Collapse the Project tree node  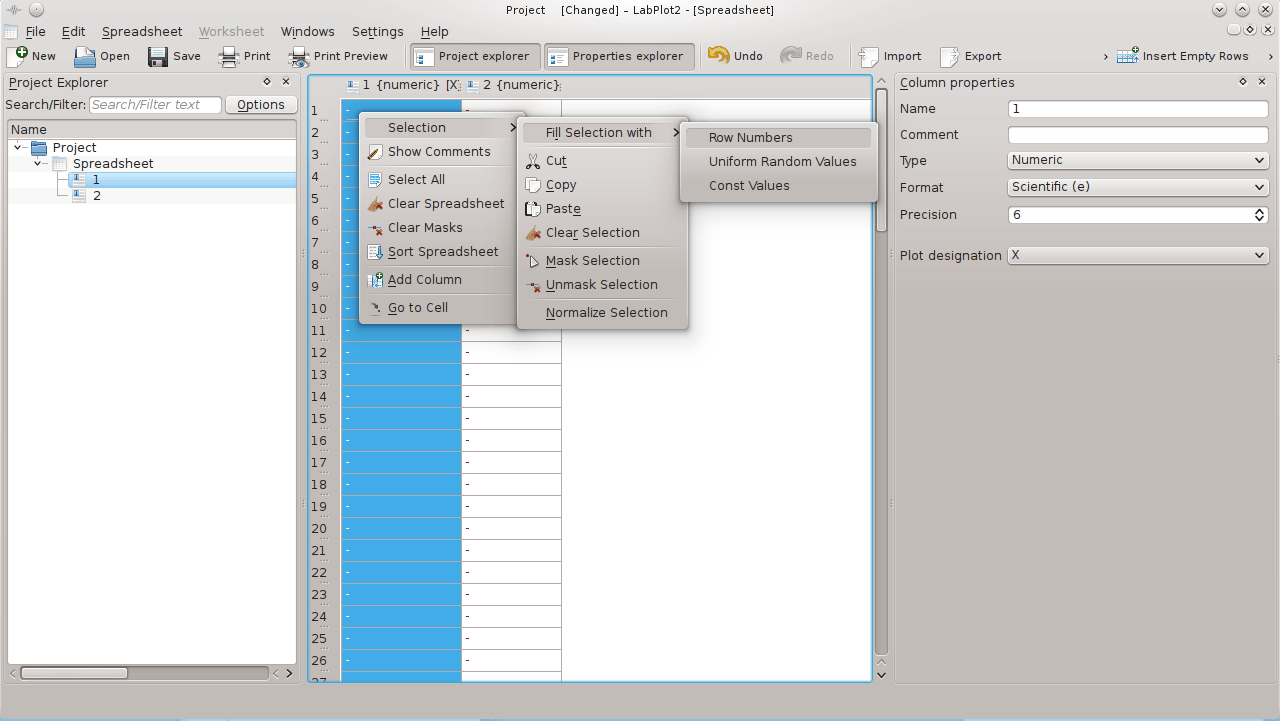coord(19,148)
